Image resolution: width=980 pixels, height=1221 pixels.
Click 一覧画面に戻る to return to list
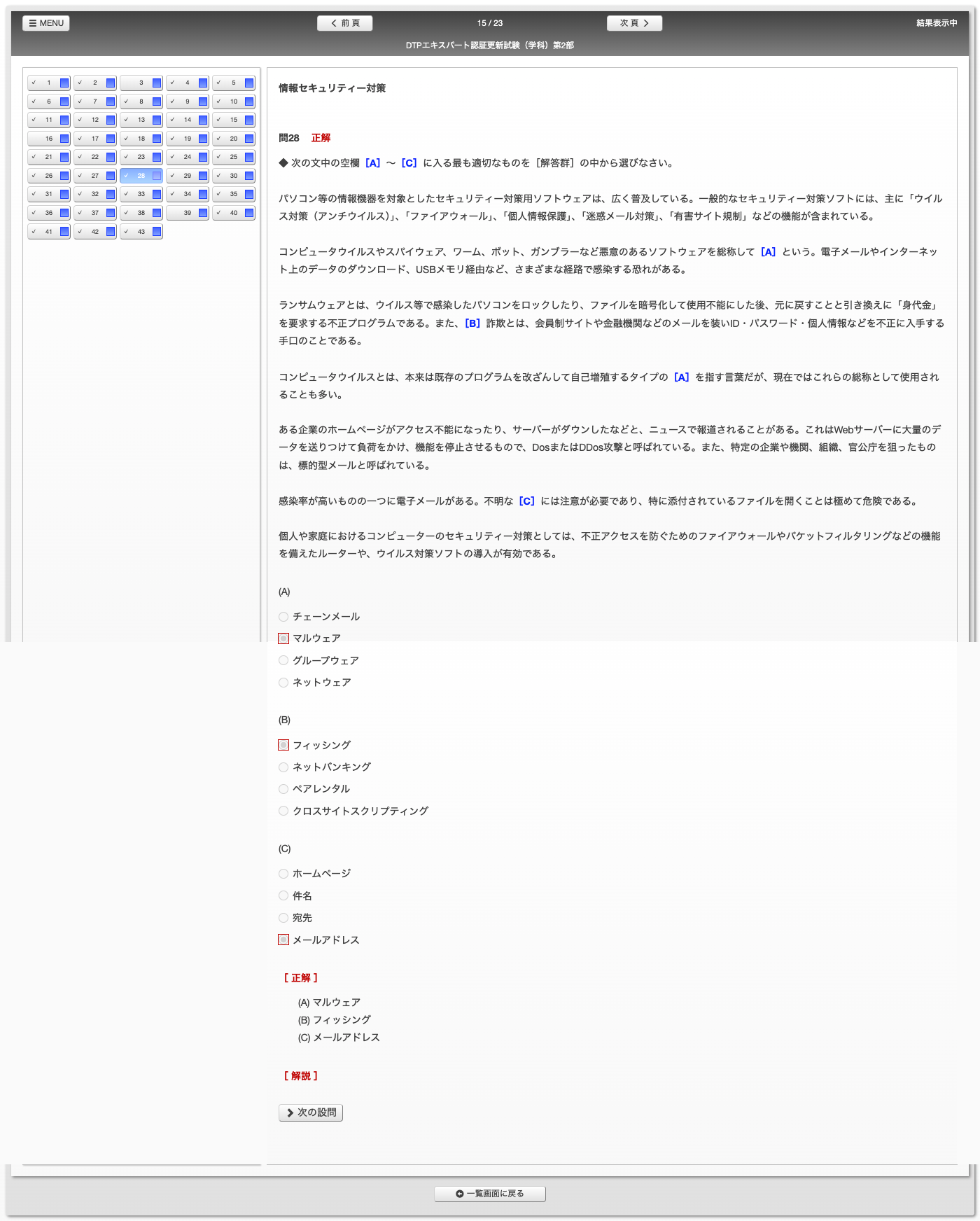490,1194
